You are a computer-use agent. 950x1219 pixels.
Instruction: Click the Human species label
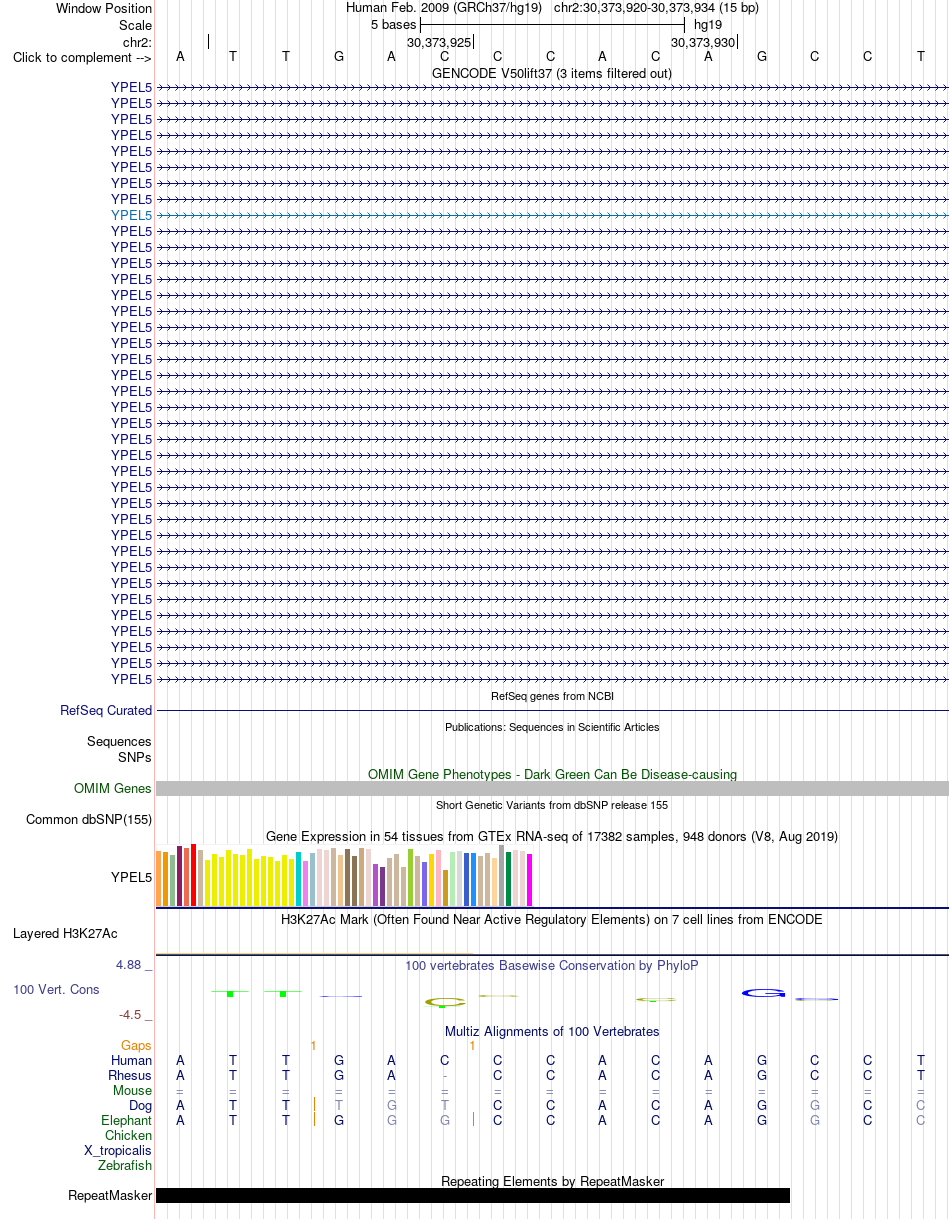pyautogui.click(x=132, y=1061)
